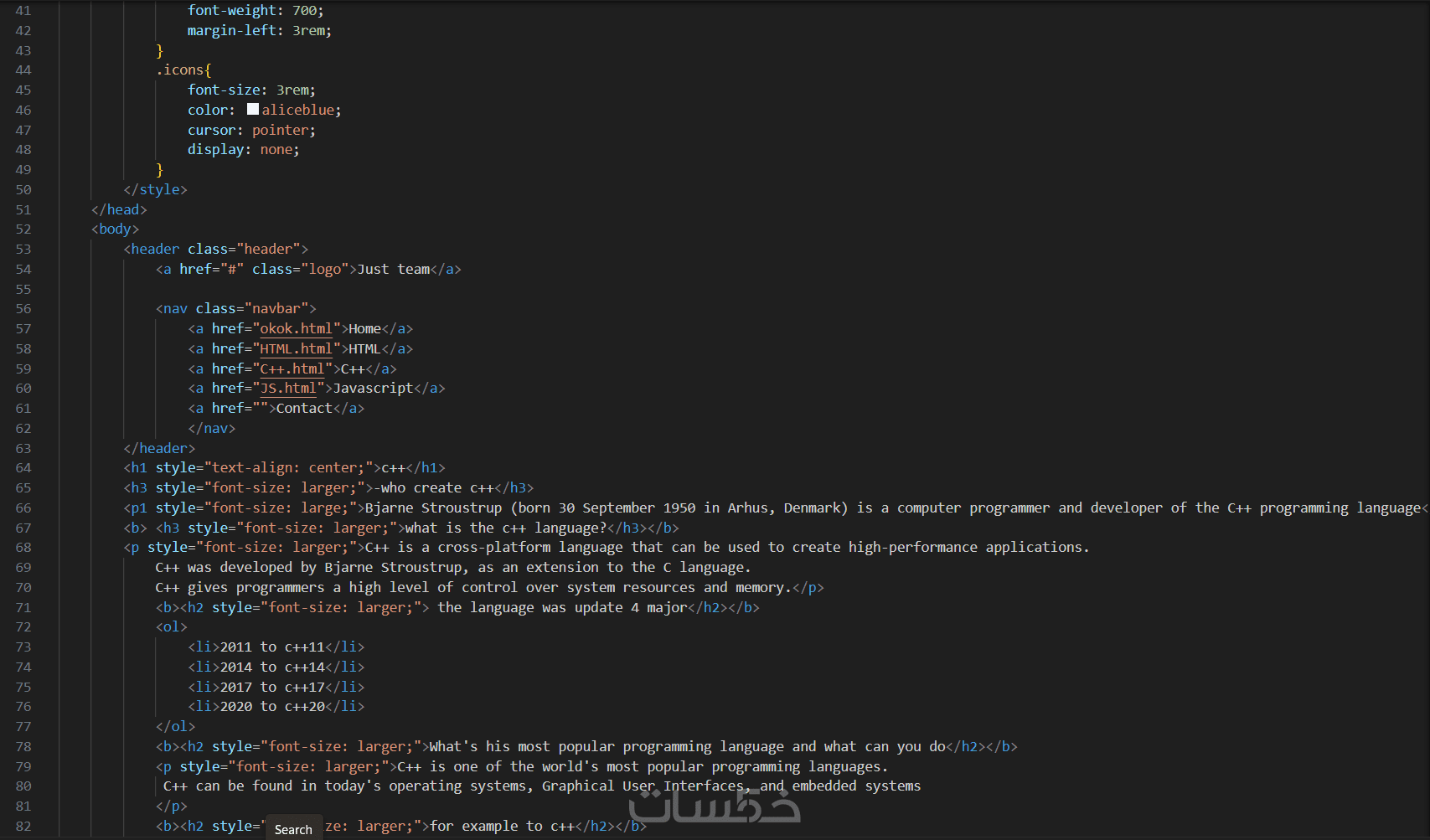Image resolution: width=1430 pixels, height=840 pixels.
Task: Click the aliceblue color swatch
Action: click(253, 110)
